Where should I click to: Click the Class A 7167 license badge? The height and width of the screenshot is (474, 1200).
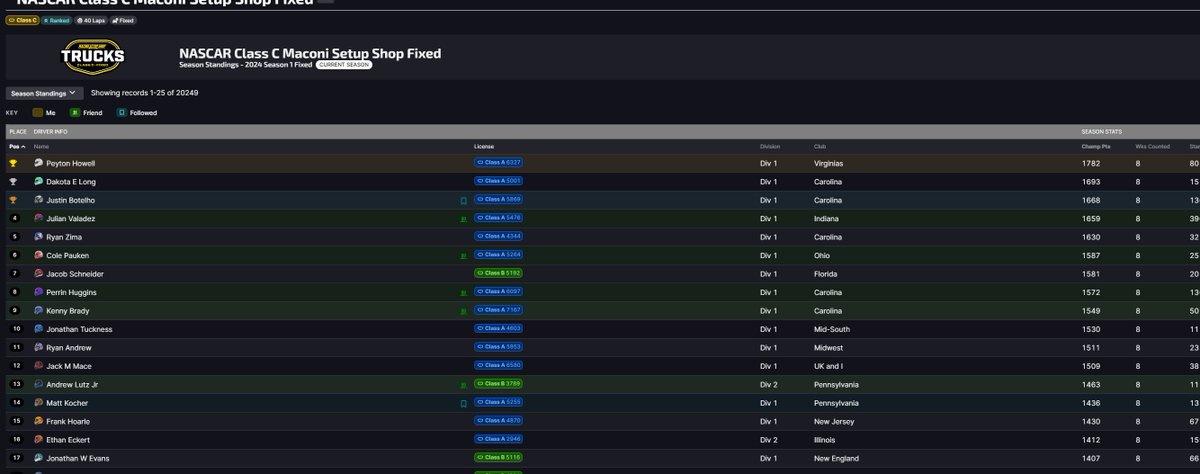[498, 310]
